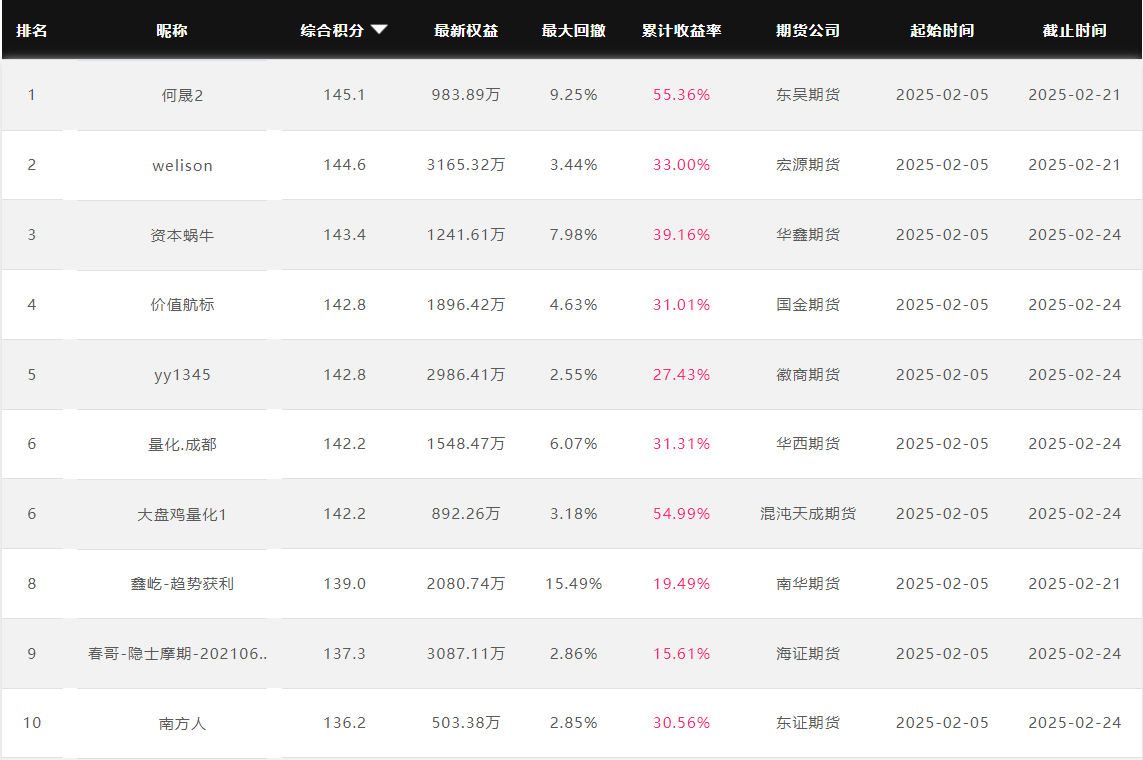Select the score 139.0
Screen dimensions: 1143x760
(x=344, y=584)
